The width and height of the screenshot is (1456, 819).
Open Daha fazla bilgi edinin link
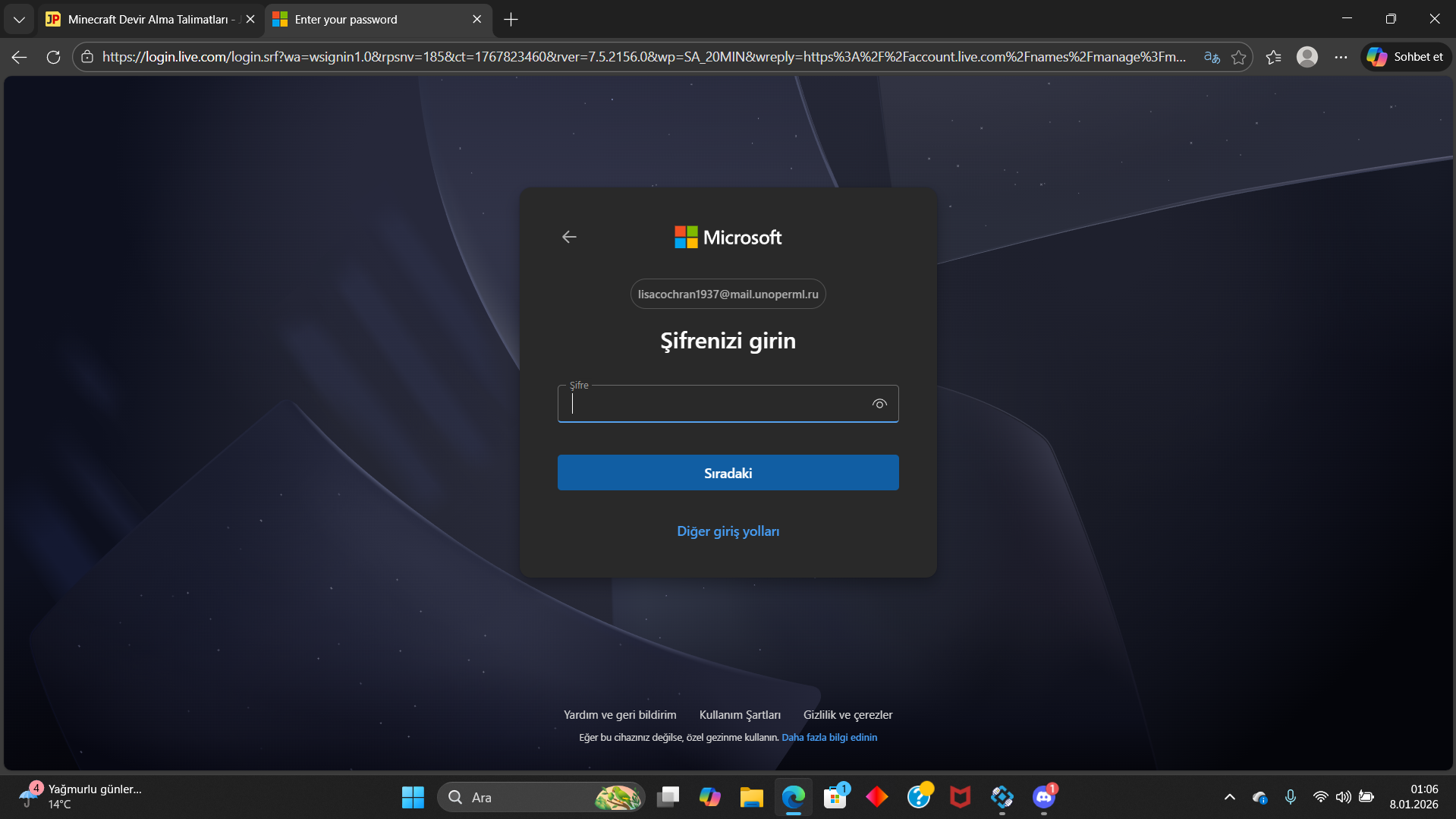pos(829,738)
